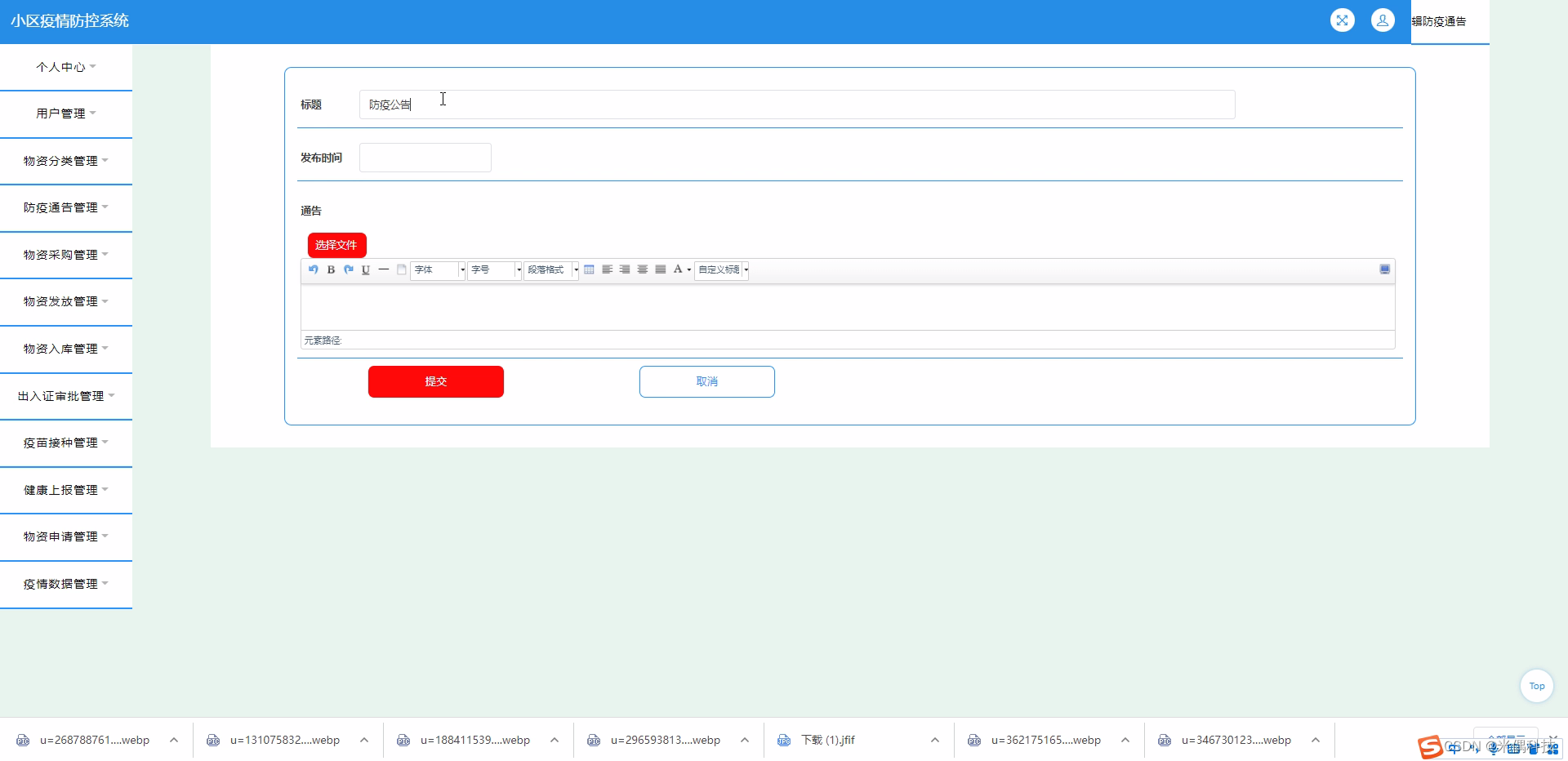The image size is (1568, 761).
Task: Expand the 疫苗接种管理 sidebar menu
Action: coord(66,443)
